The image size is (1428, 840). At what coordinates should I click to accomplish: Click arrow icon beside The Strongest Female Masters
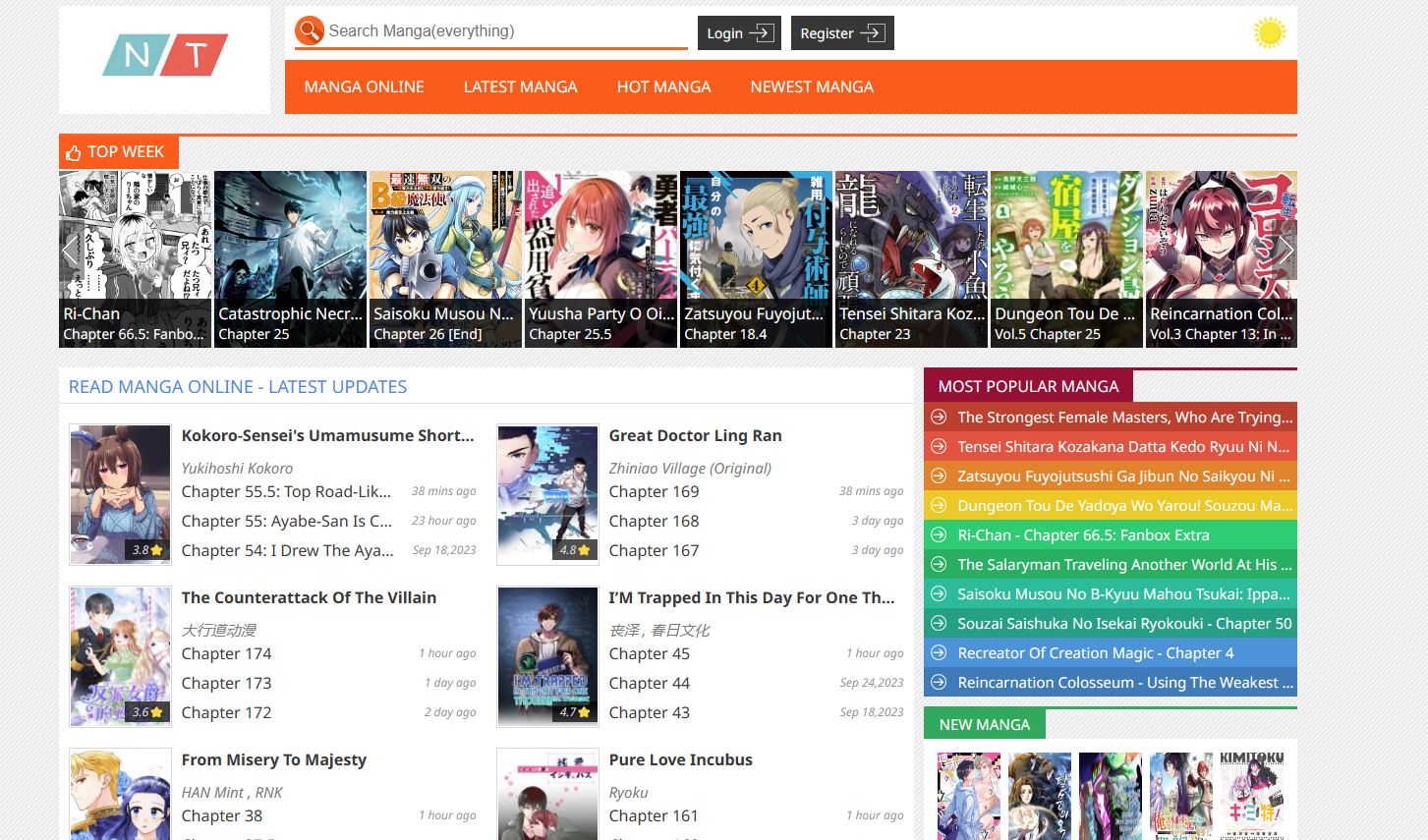[939, 417]
